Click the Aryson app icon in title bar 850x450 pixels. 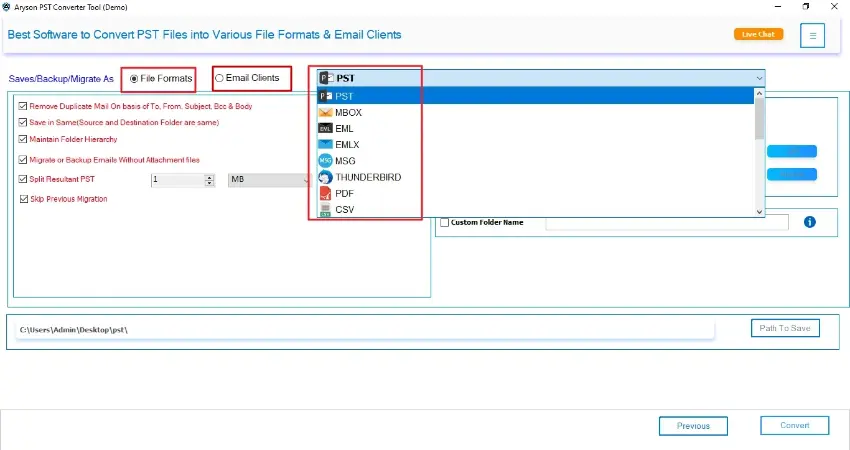(x=6, y=7)
